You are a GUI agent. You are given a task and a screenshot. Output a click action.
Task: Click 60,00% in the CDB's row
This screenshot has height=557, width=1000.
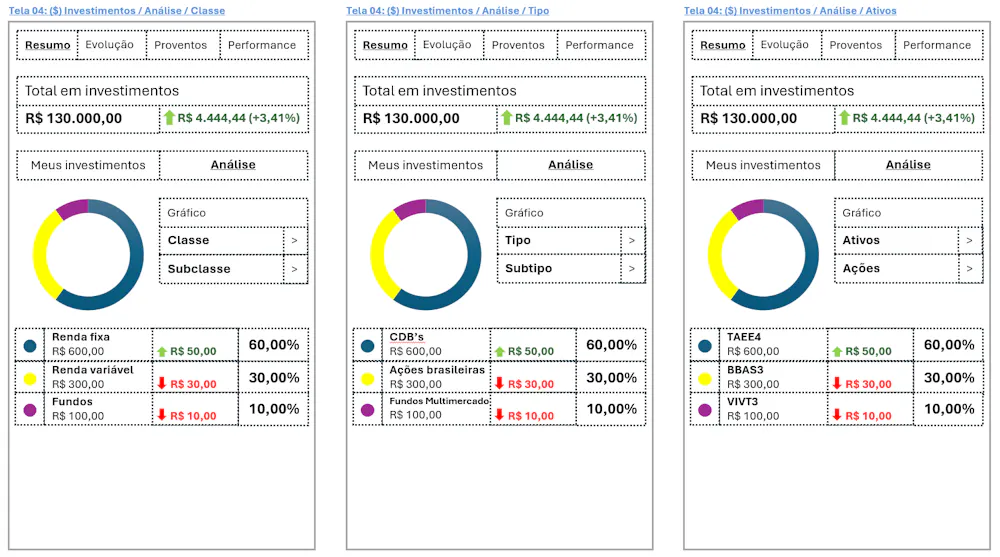coord(611,345)
